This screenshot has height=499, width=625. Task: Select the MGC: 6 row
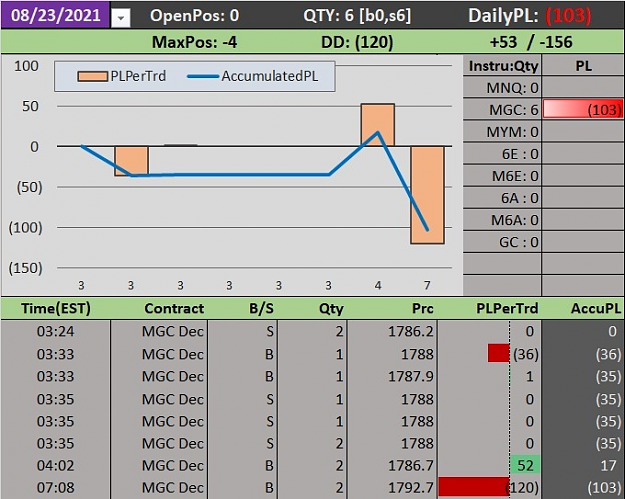(503, 110)
